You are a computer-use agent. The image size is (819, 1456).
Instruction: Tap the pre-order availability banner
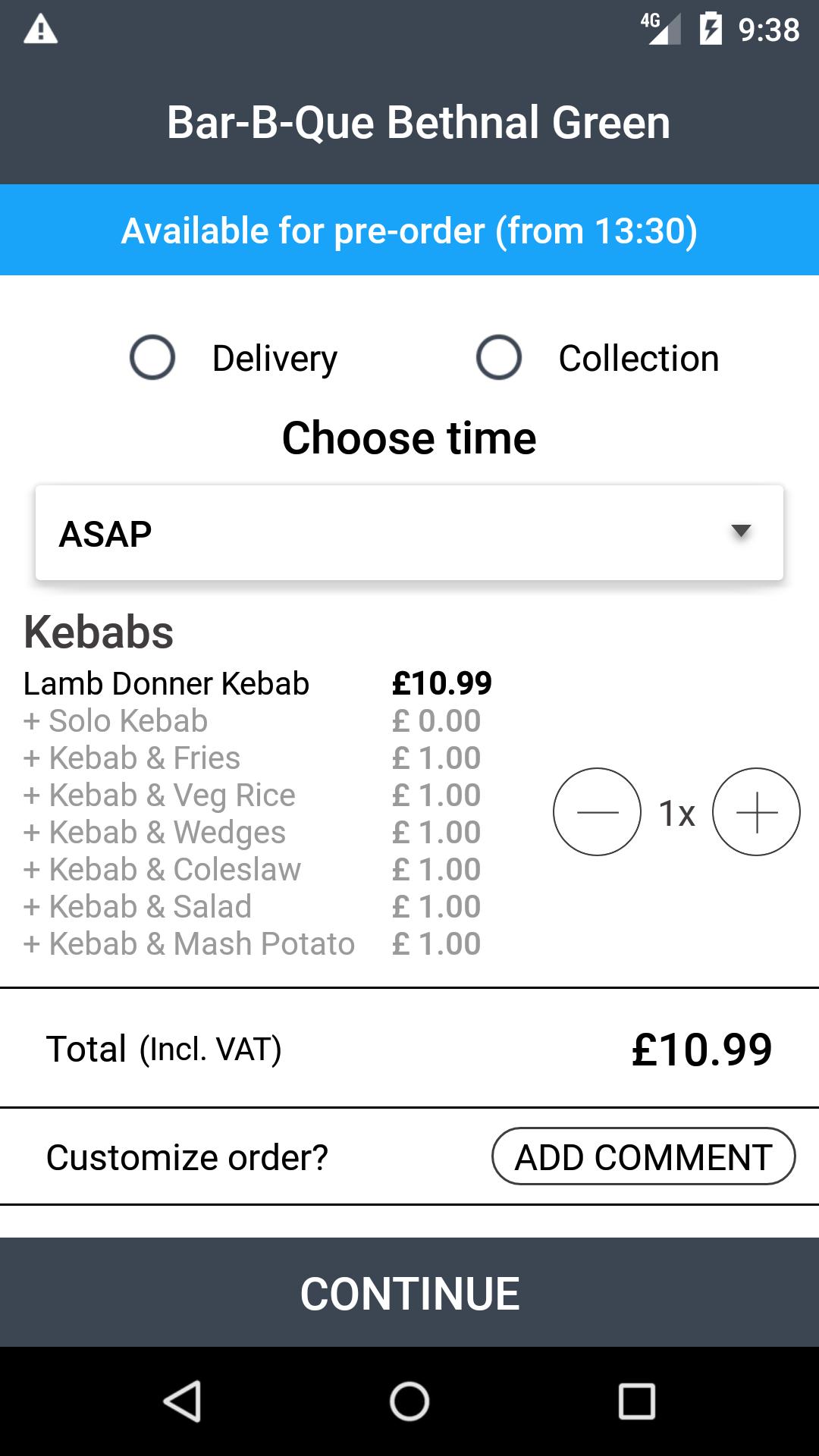pos(409,231)
